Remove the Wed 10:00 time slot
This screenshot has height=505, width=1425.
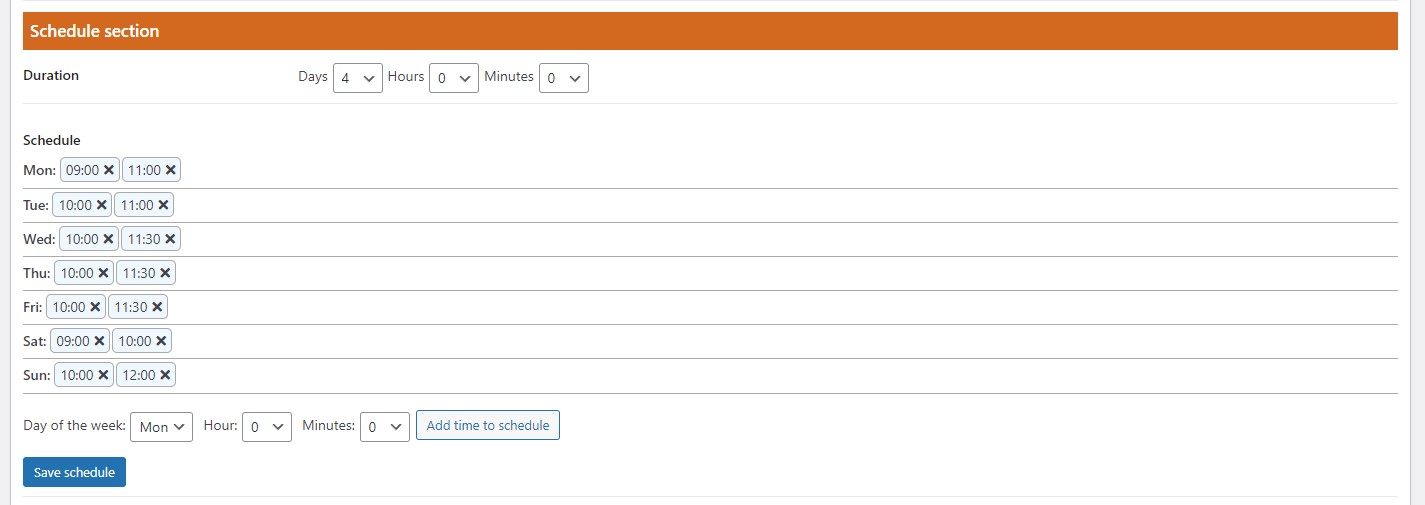tap(108, 239)
